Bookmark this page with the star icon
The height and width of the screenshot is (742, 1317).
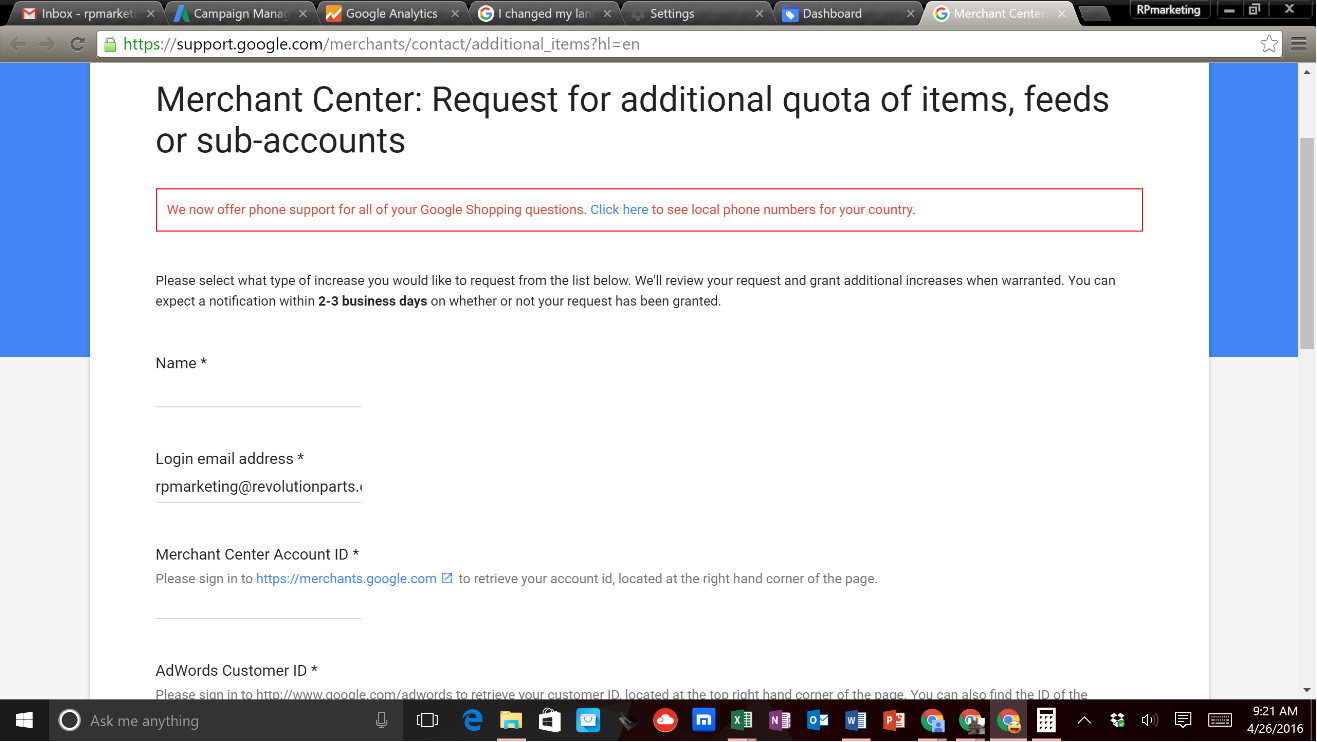1269,44
